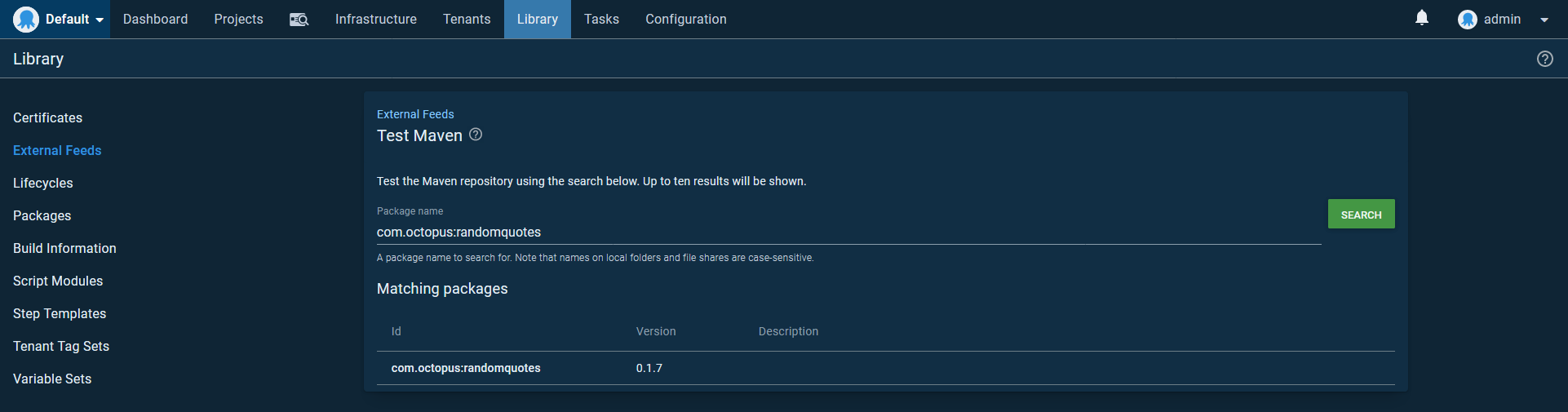
Task: Open the Tenants page
Action: tap(466, 20)
